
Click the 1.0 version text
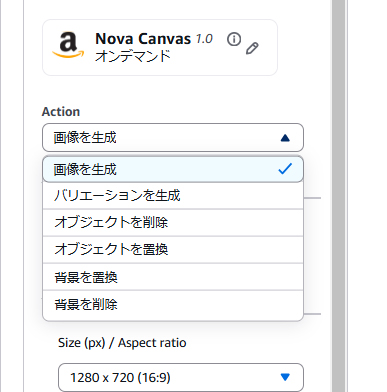[x=204, y=39]
